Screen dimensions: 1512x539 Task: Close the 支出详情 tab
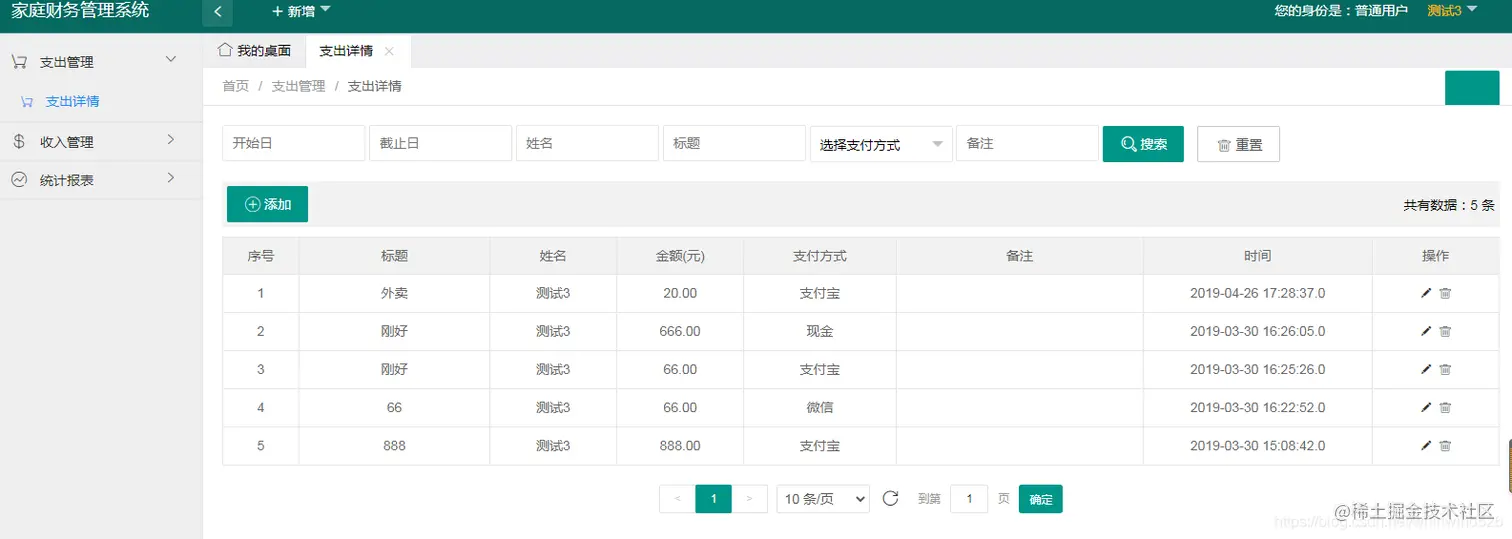(389, 51)
